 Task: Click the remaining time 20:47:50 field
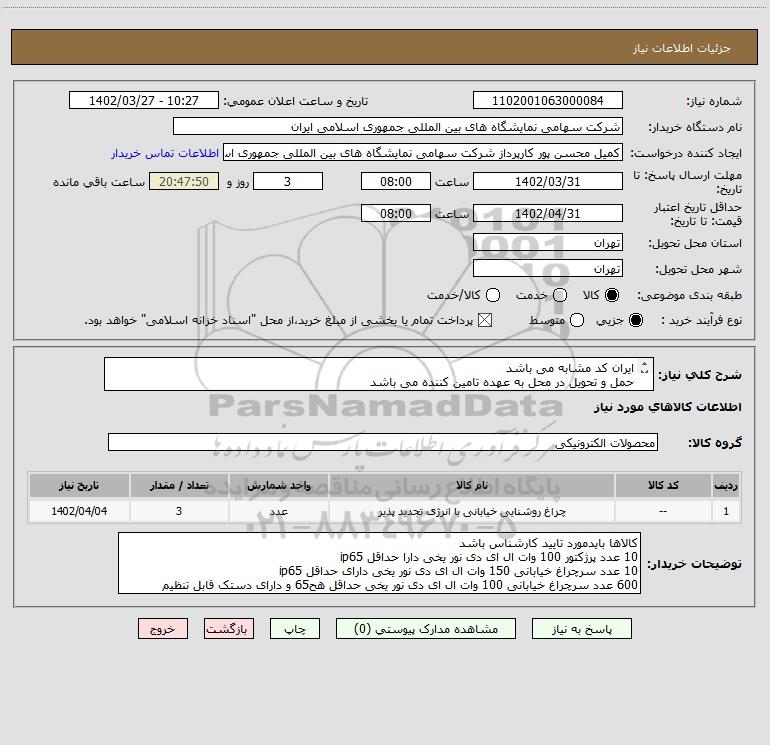(184, 182)
